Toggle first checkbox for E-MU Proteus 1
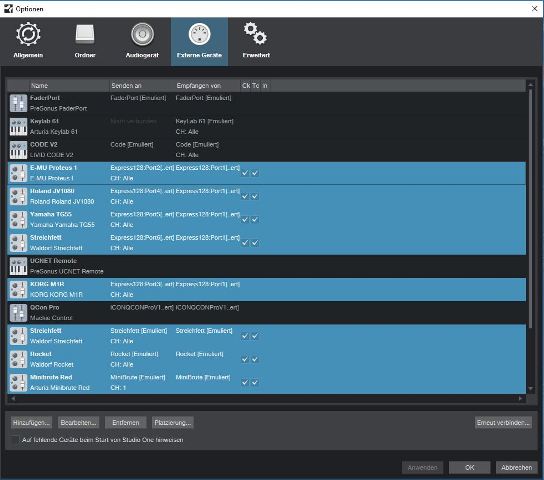 [245, 173]
